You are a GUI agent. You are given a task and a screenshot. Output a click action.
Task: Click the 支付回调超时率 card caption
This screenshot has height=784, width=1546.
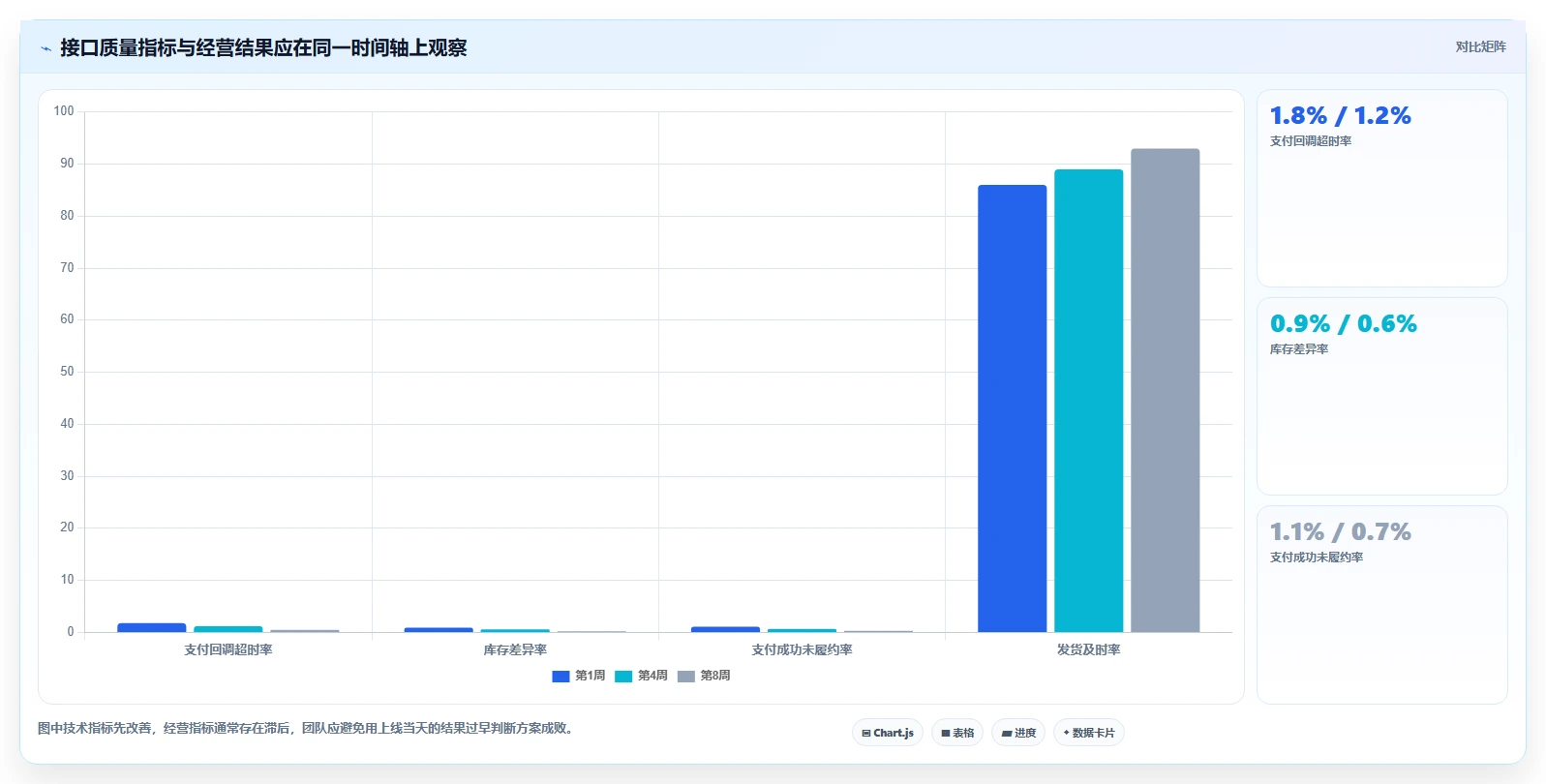1311,141
